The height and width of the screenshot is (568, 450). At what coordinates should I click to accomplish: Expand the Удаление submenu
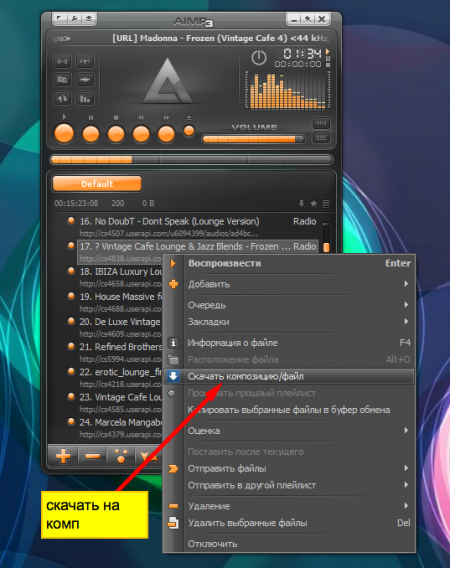click(289, 506)
